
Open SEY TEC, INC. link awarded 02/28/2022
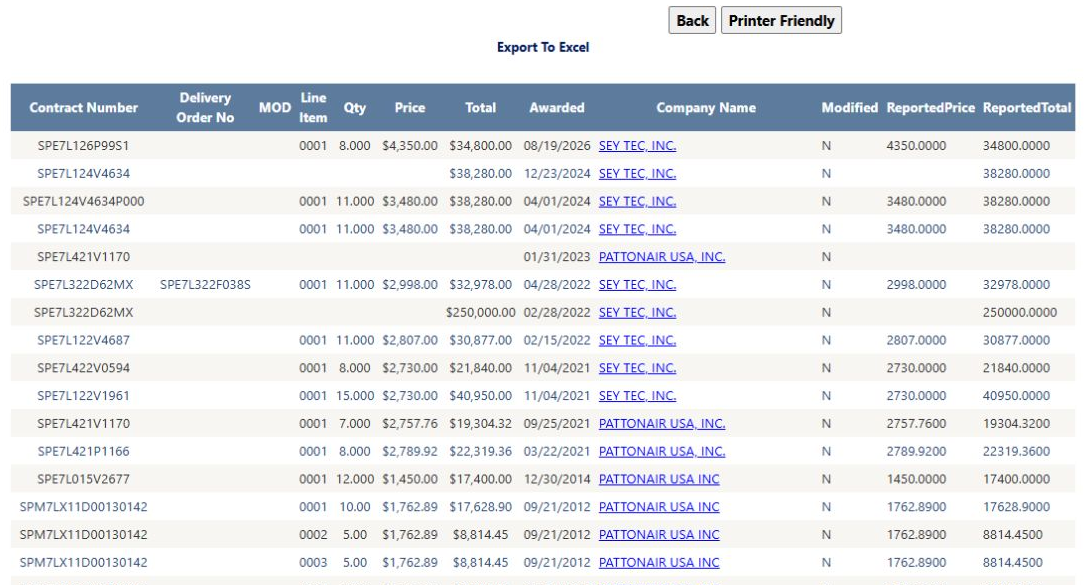637,313
